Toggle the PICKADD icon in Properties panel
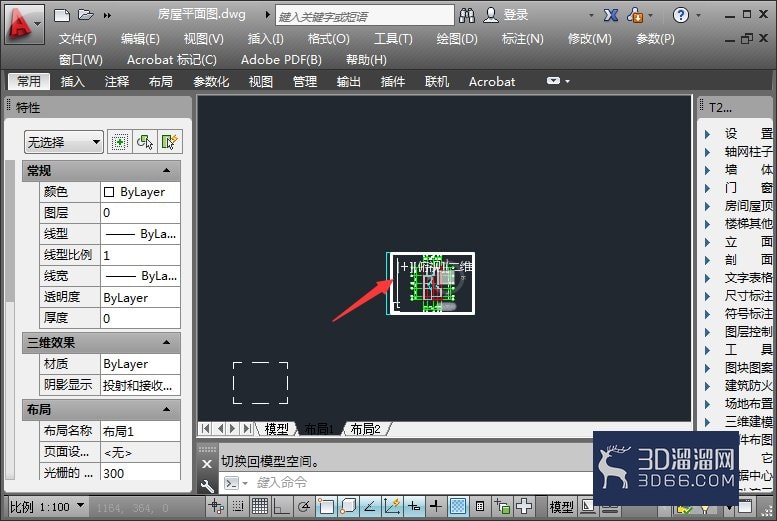The width and height of the screenshot is (777, 521). pos(119,142)
